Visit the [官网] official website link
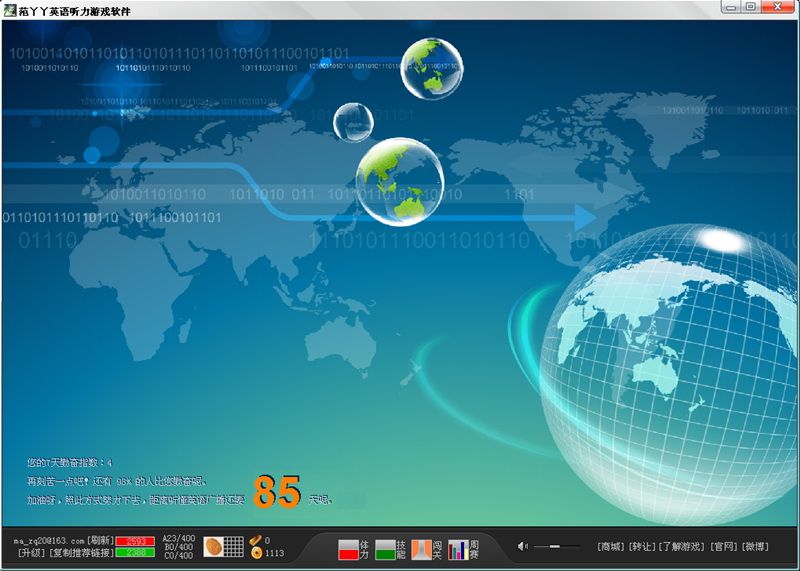The height and width of the screenshot is (571, 800). (724, 547)
